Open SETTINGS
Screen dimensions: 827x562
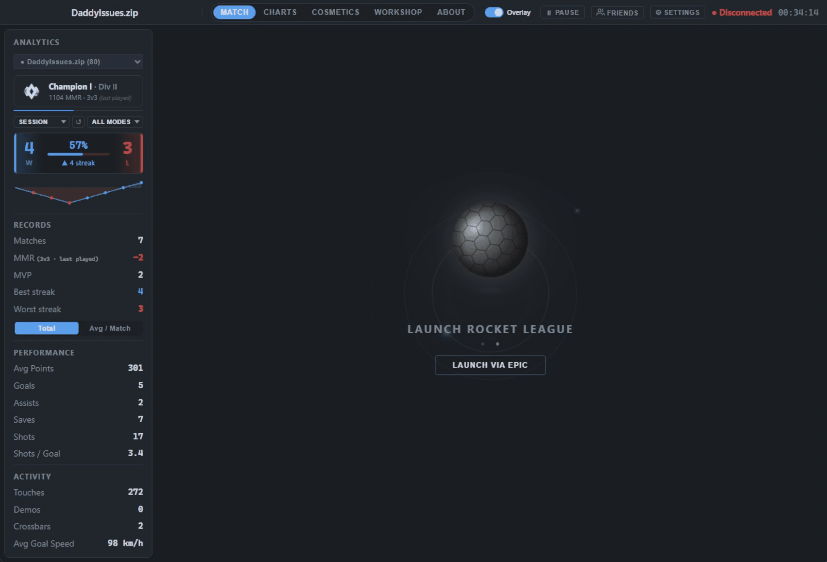[x=677, y=12]
